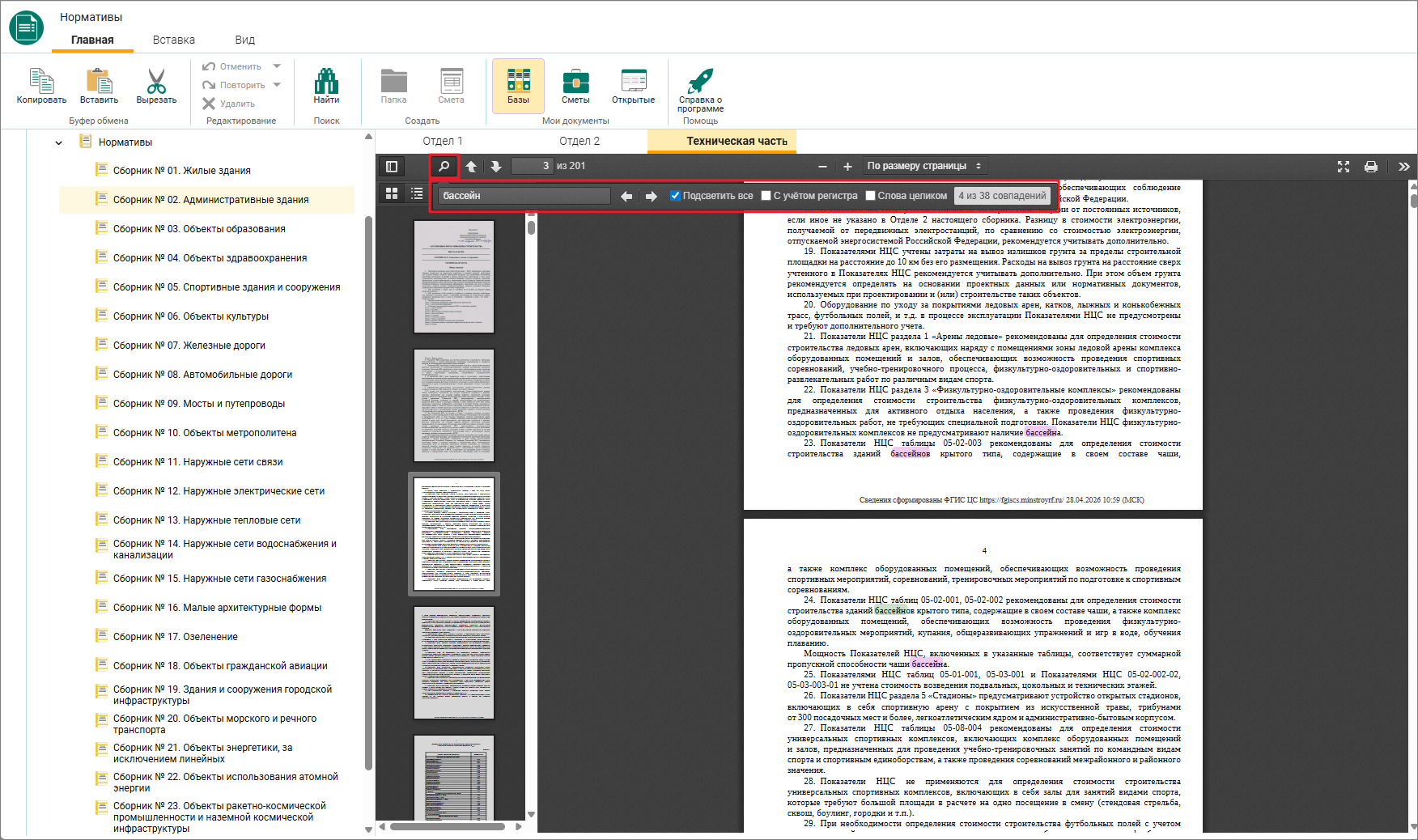Screen dimensions: 1418x840
Task: Click the Найти binoculars icon
Action: coord(326,87)
